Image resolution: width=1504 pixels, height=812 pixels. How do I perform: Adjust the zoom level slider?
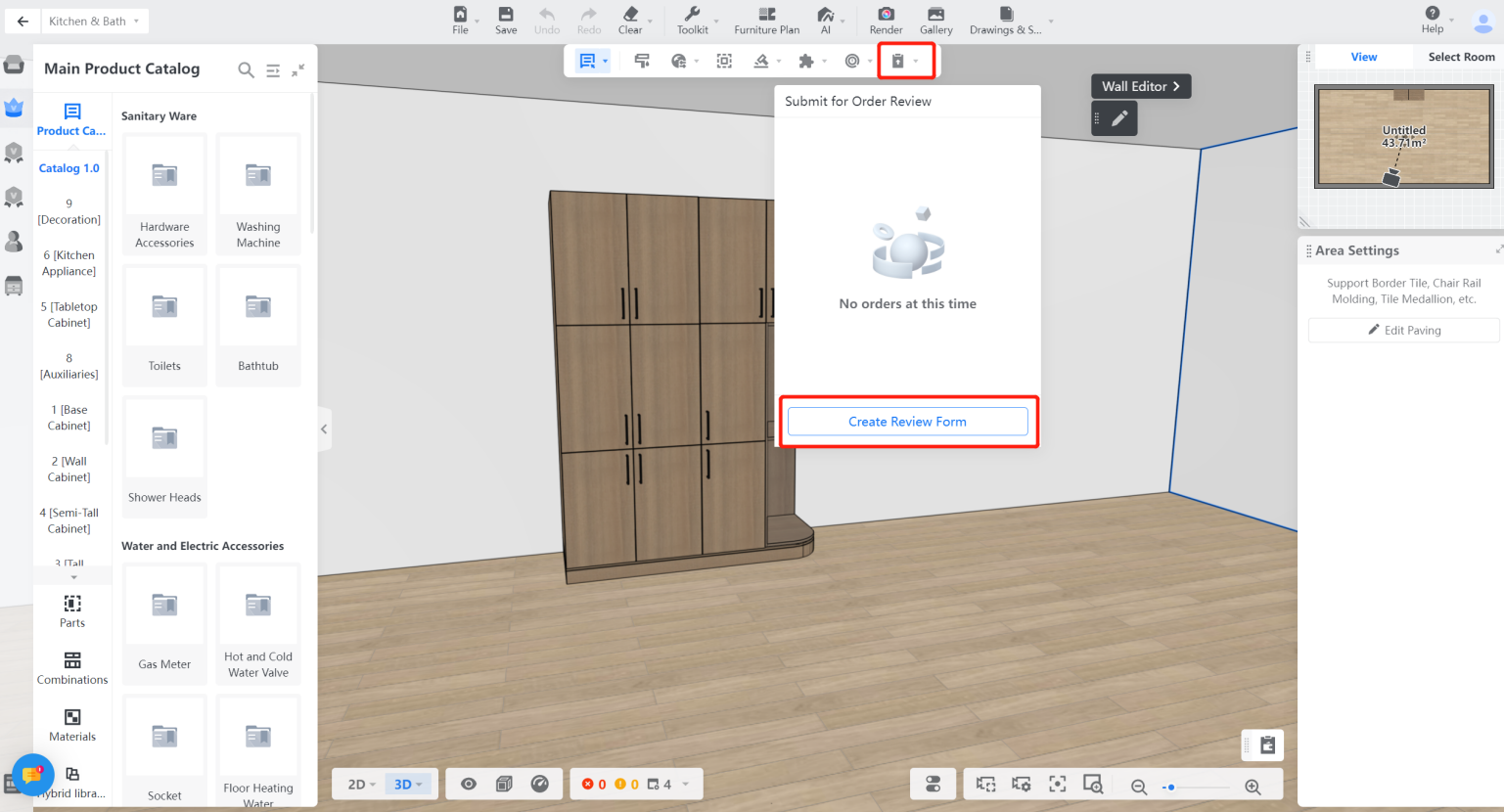click(1171, 787)
